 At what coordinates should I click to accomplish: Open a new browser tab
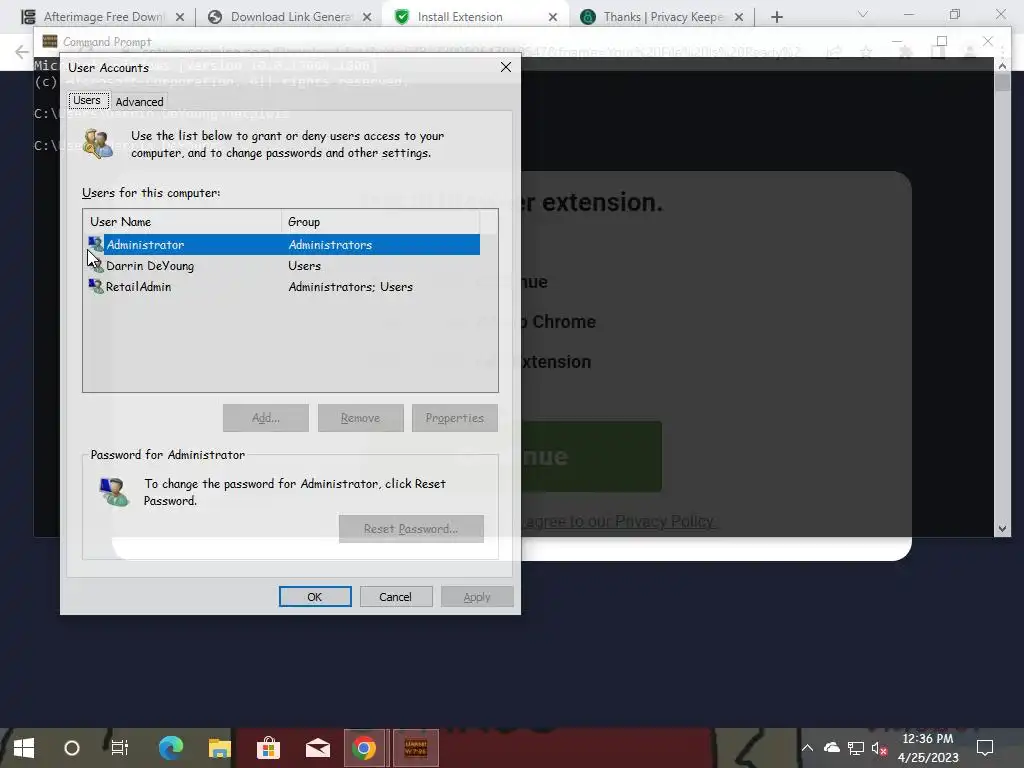pyautogui.click(x=776, y=17)
